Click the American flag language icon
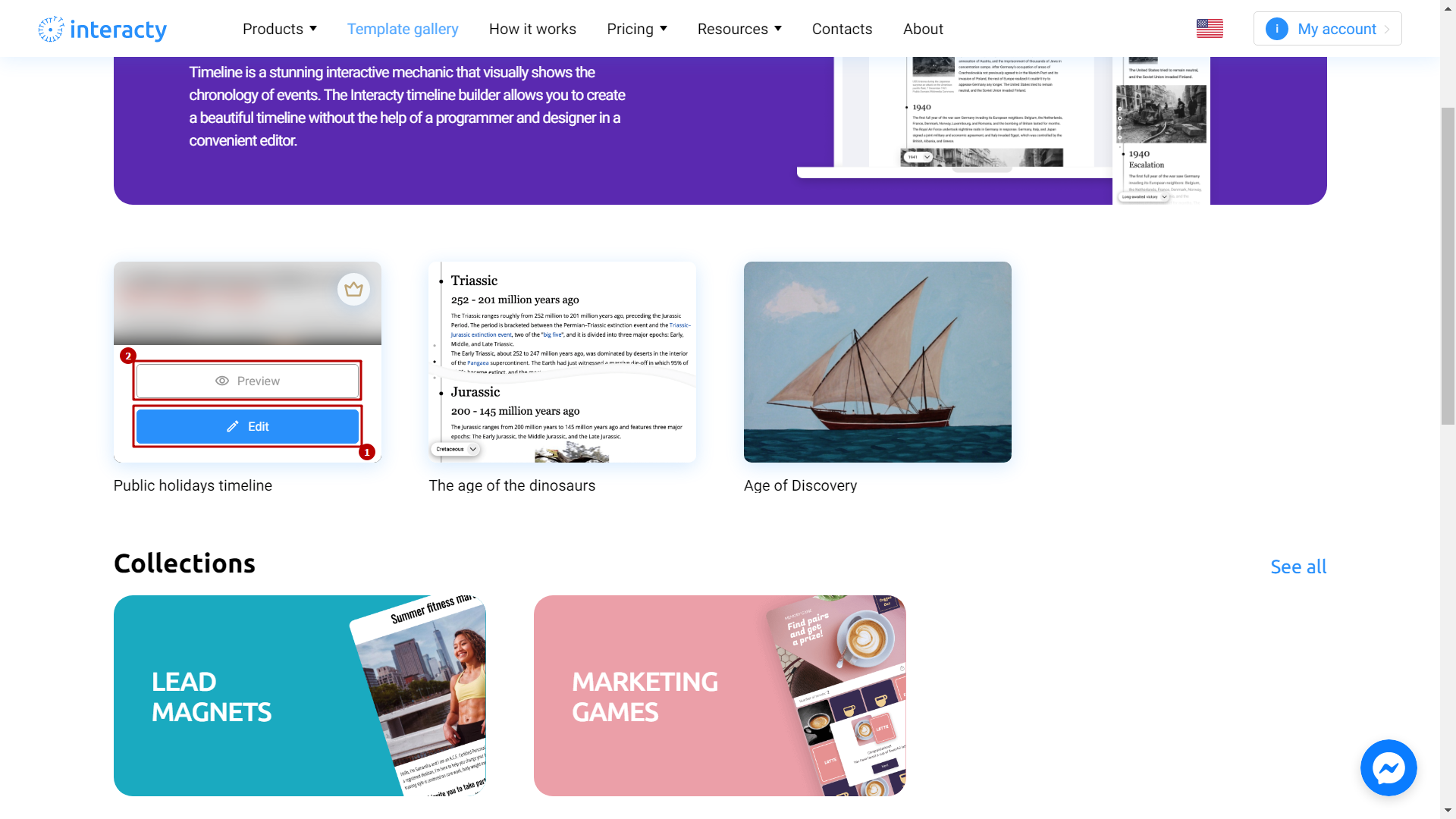This screenshot has width=1456, height=819. click(1209, 28)
